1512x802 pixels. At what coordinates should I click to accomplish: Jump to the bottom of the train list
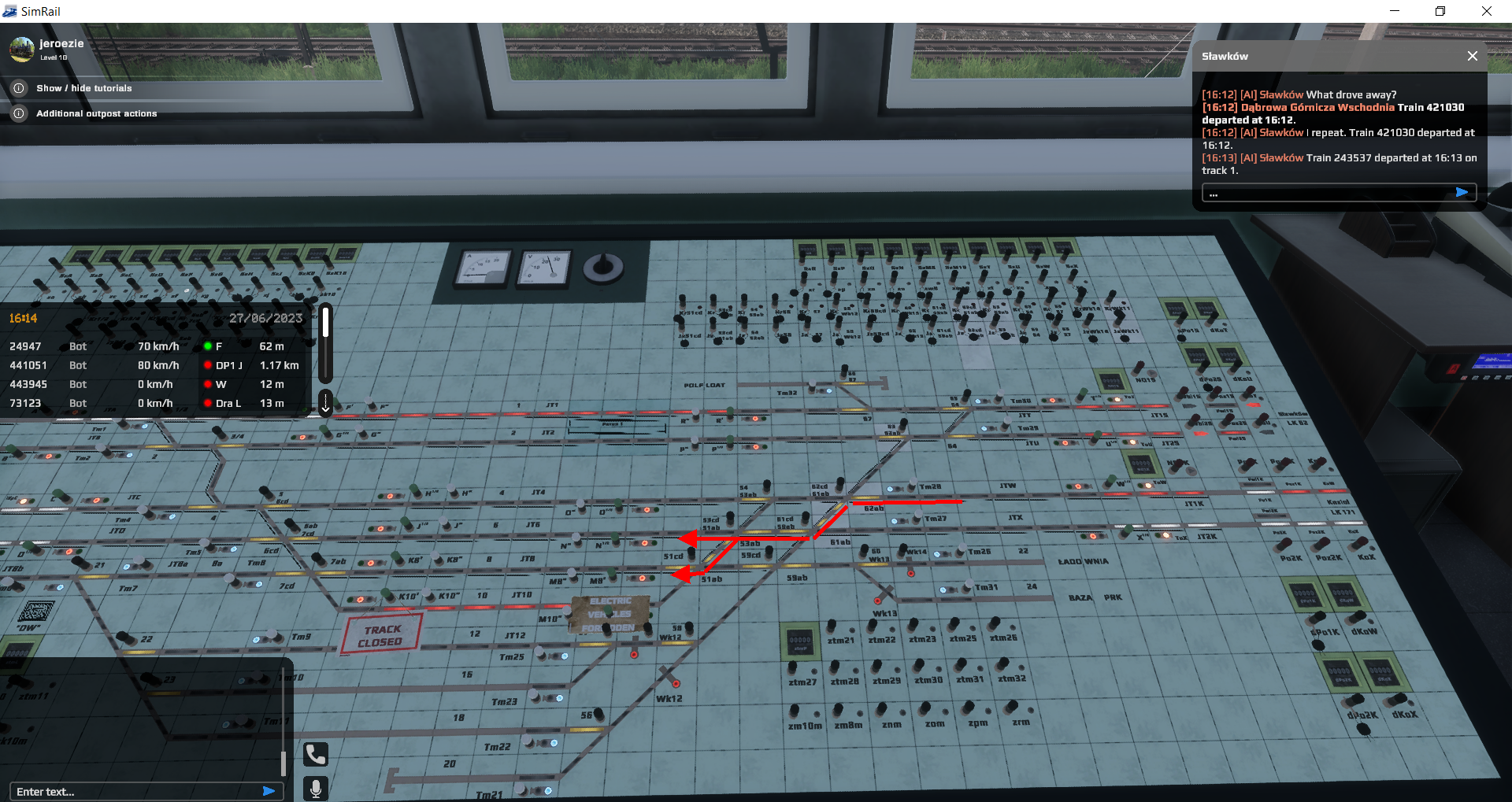(326, 402)
